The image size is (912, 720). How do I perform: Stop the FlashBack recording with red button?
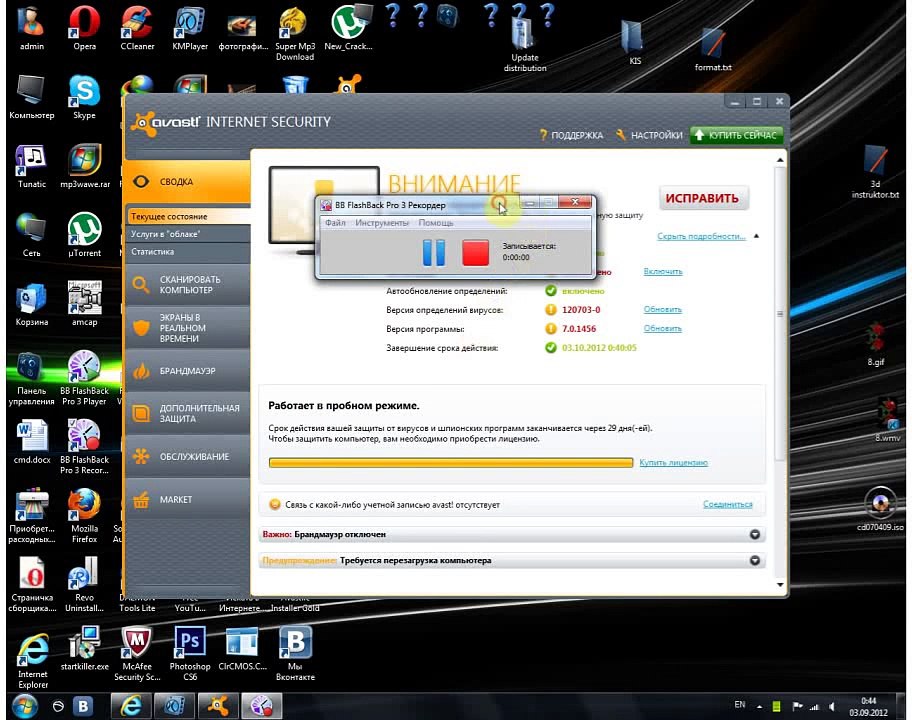(x=475, y=252)
